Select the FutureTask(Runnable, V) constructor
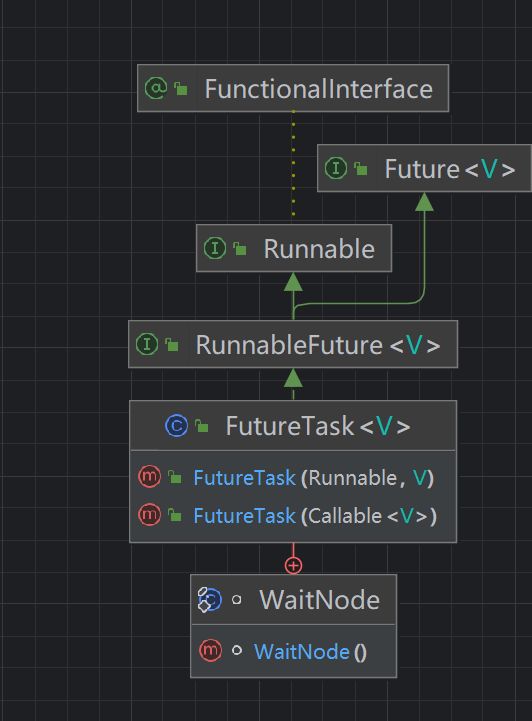532x721 pixels. [x=293, y=477]
